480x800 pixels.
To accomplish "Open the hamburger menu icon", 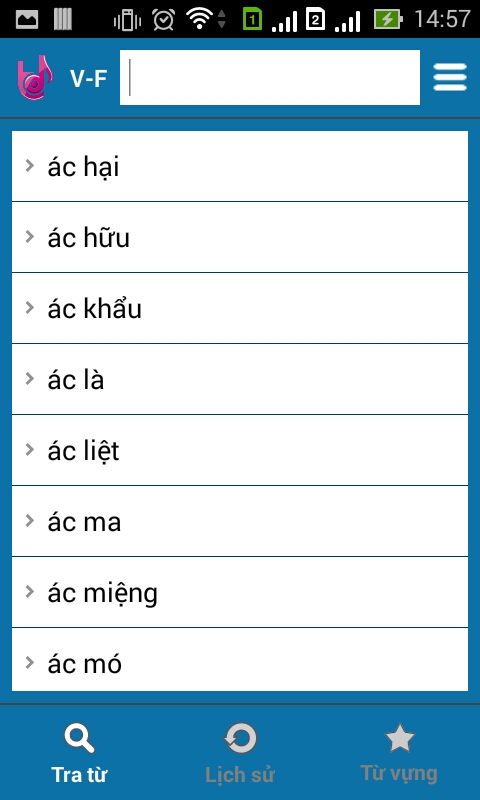I will point(450,77).
